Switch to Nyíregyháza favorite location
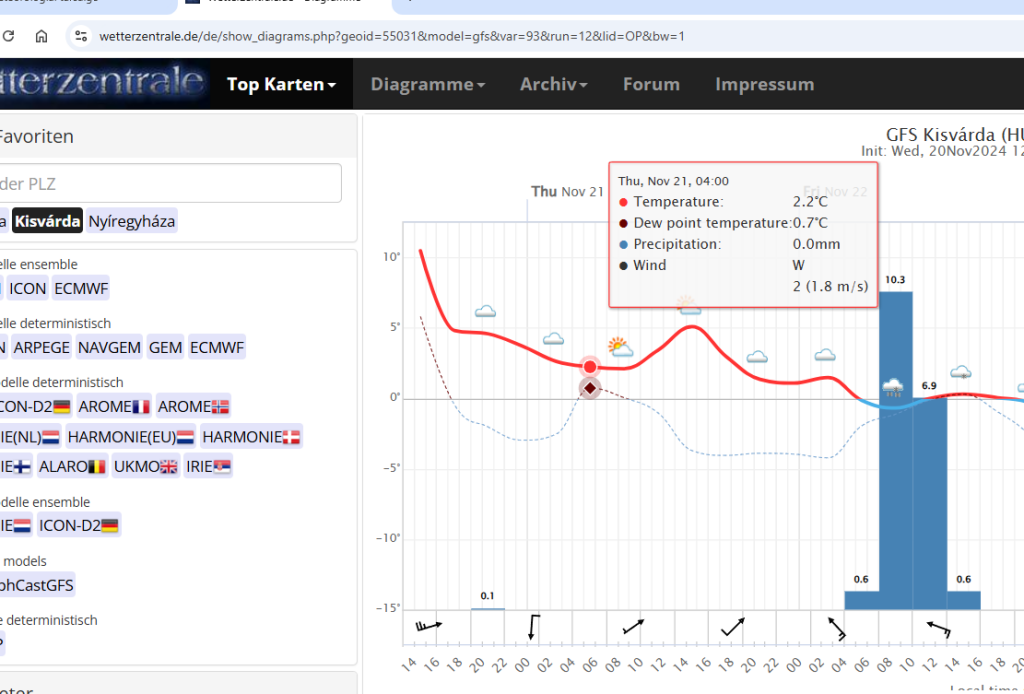 coord(132,221)
